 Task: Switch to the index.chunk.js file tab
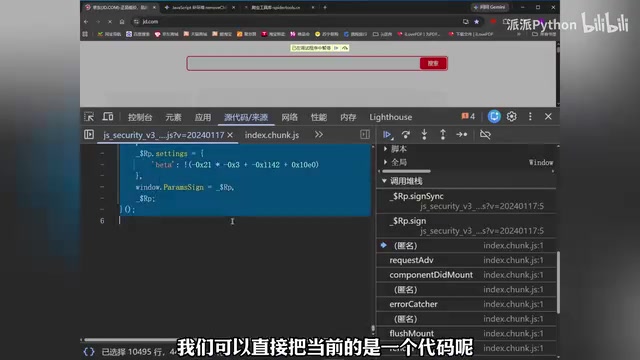272,135
